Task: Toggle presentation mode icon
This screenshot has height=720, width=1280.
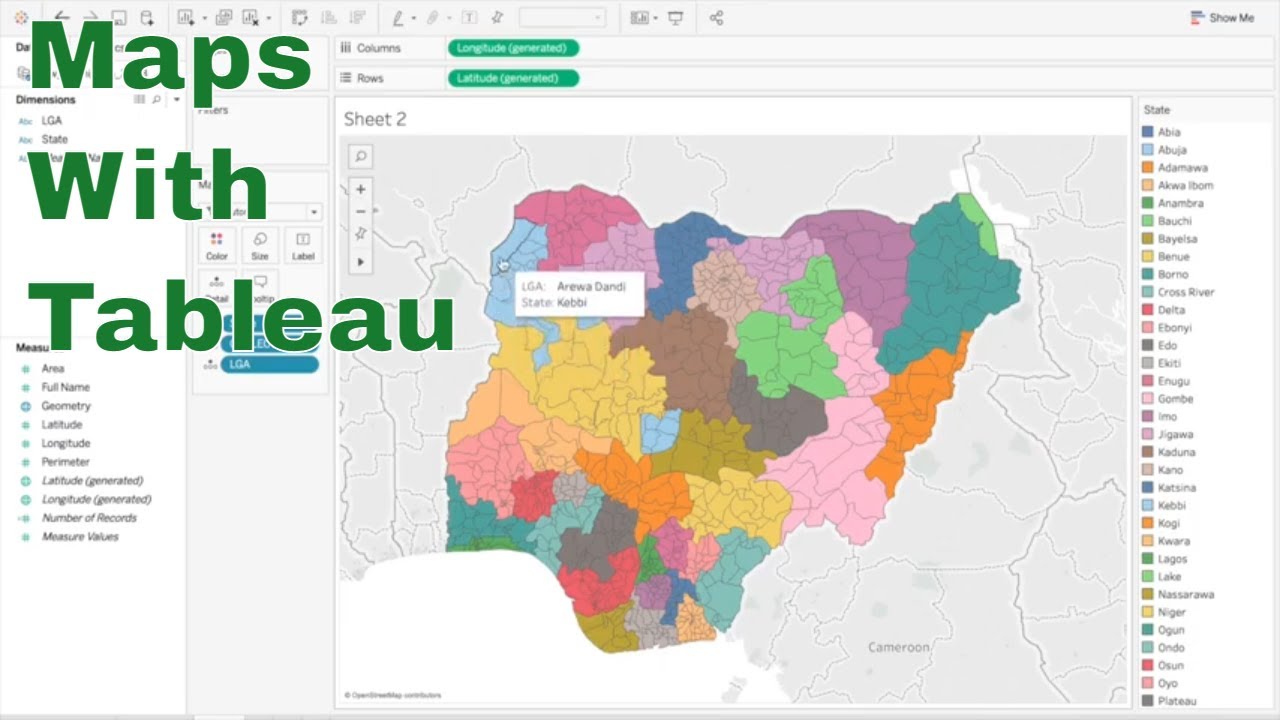Action: (x=676, y=18)
